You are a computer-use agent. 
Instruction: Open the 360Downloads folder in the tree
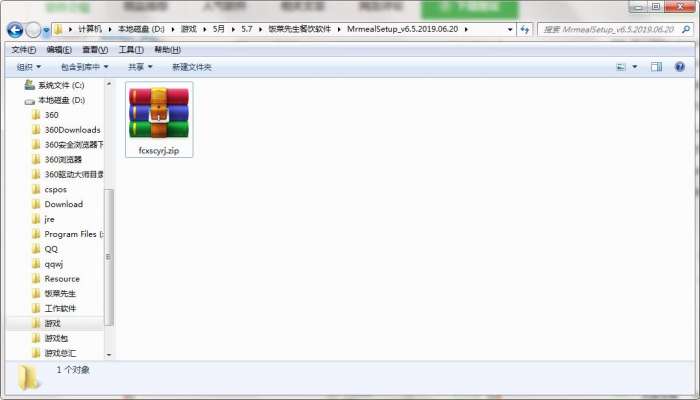pyautogui.click(x=72, y=130)
